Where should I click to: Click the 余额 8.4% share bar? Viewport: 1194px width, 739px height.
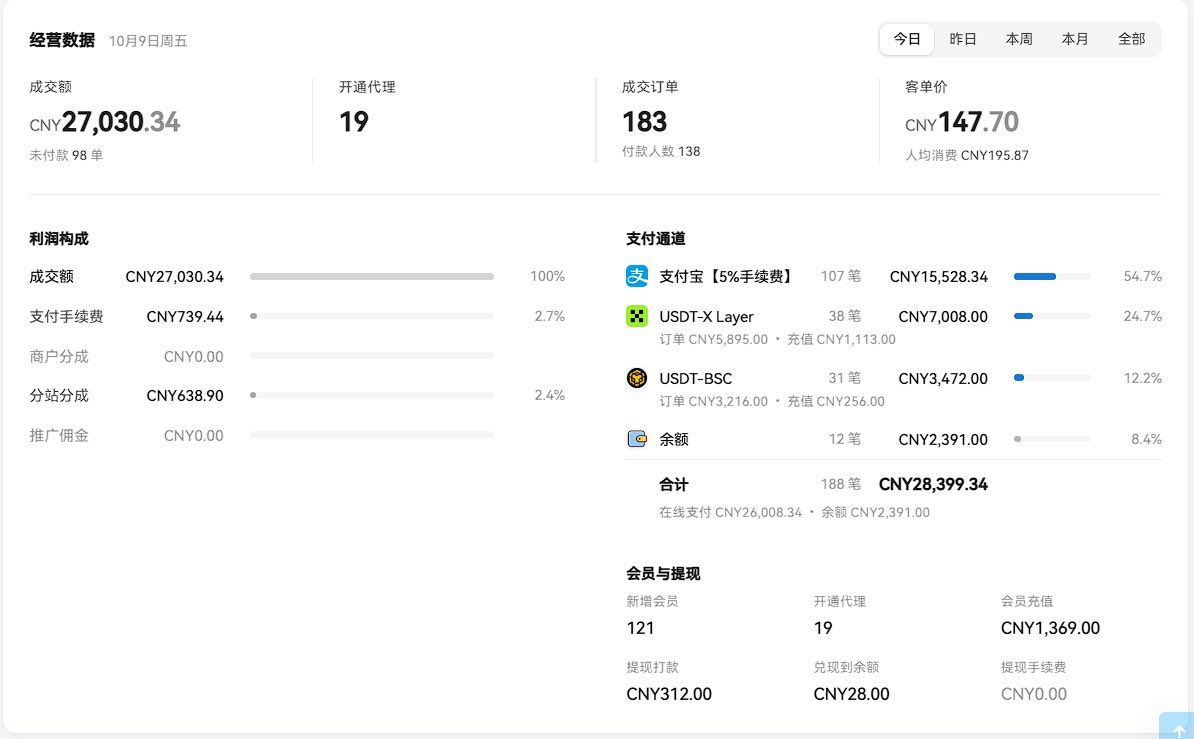[x=1052, y=440]
